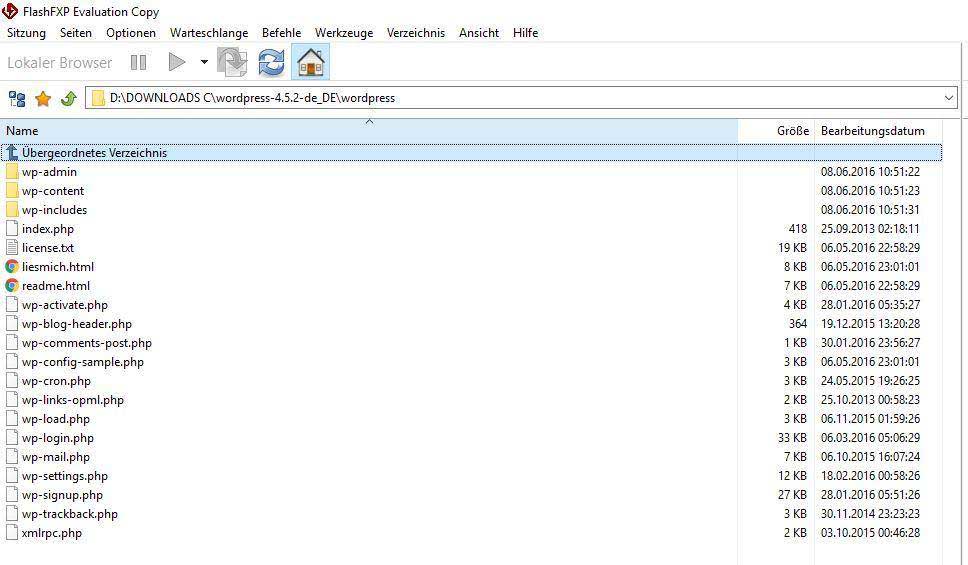This screenshot has height=565, width=968.
Task: Click the Lokaler Browser label
Action: (59, 62)
